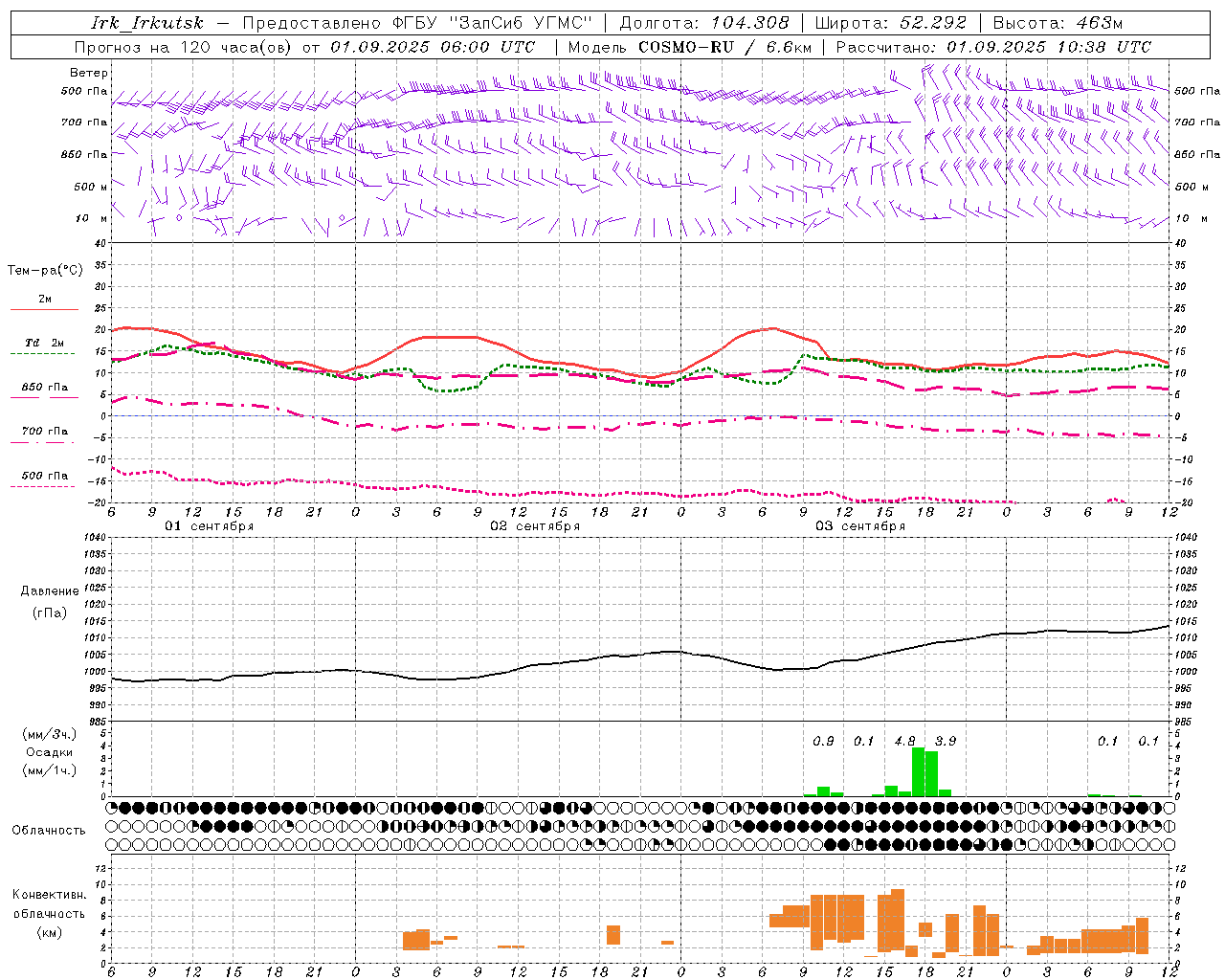Select the '(гПа)' unit label under Давление
1225x980 pixels.
[50, 613]
